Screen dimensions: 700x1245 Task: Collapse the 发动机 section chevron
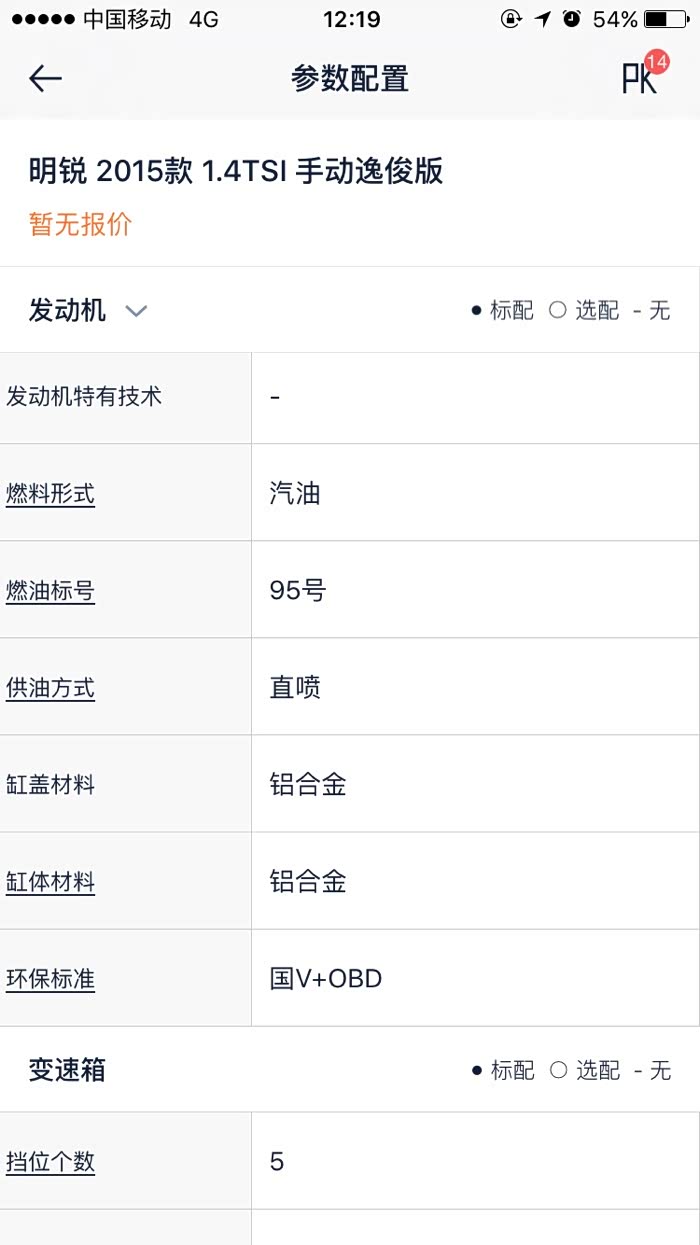point(136,311)
